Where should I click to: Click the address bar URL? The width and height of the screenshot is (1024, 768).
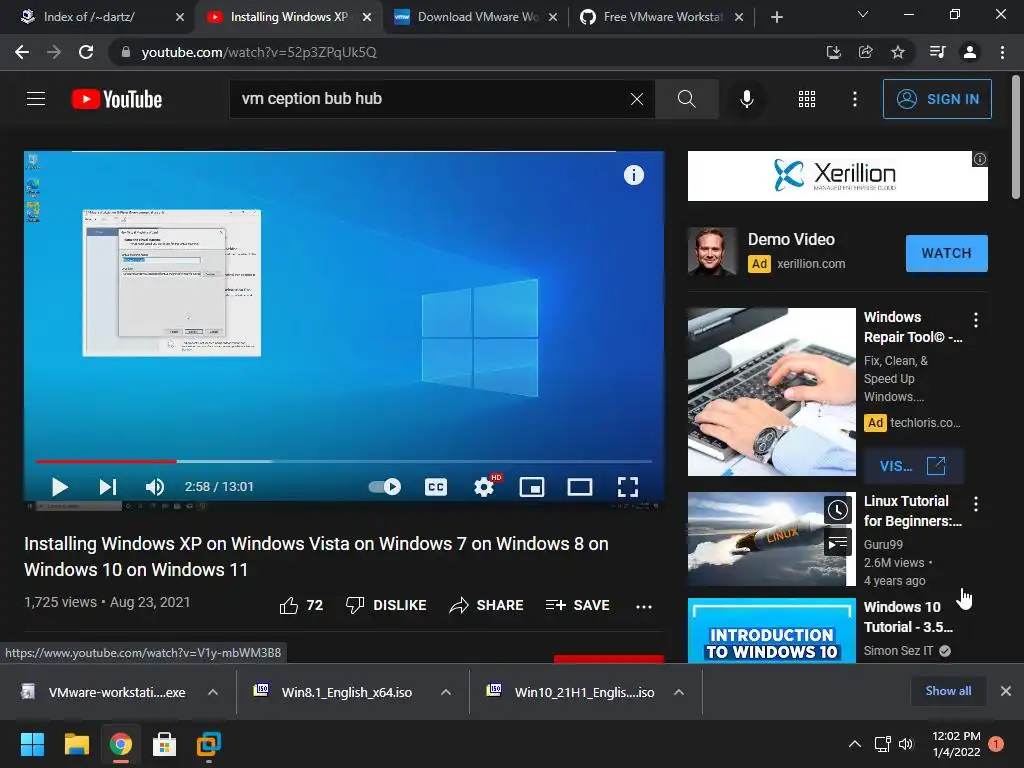pos(259,52)
